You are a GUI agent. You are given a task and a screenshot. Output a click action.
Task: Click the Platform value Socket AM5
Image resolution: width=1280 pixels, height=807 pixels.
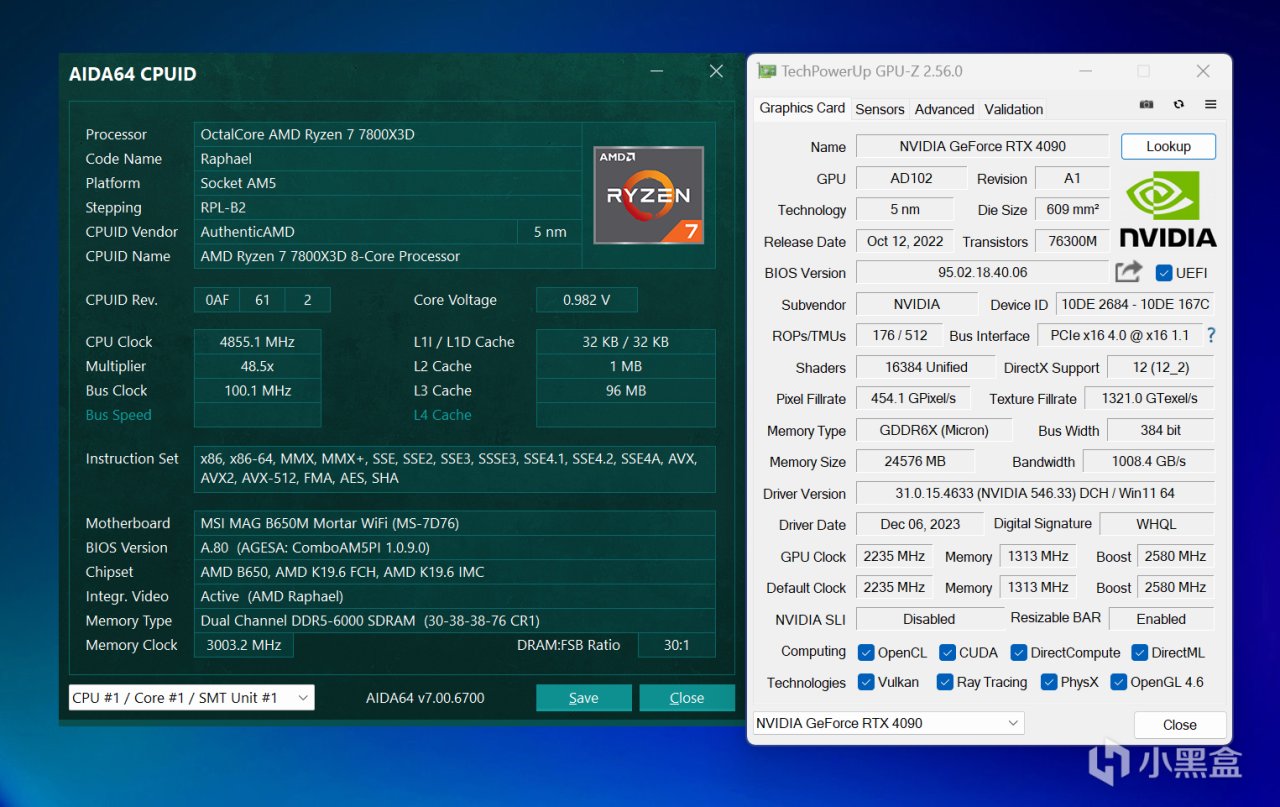tap(388, 183)
